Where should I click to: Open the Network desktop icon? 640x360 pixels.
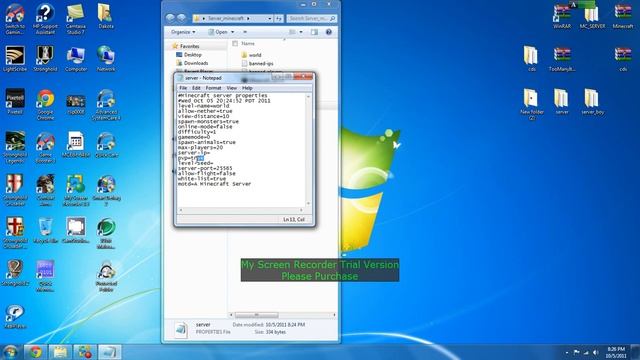[x=106, y=59]
